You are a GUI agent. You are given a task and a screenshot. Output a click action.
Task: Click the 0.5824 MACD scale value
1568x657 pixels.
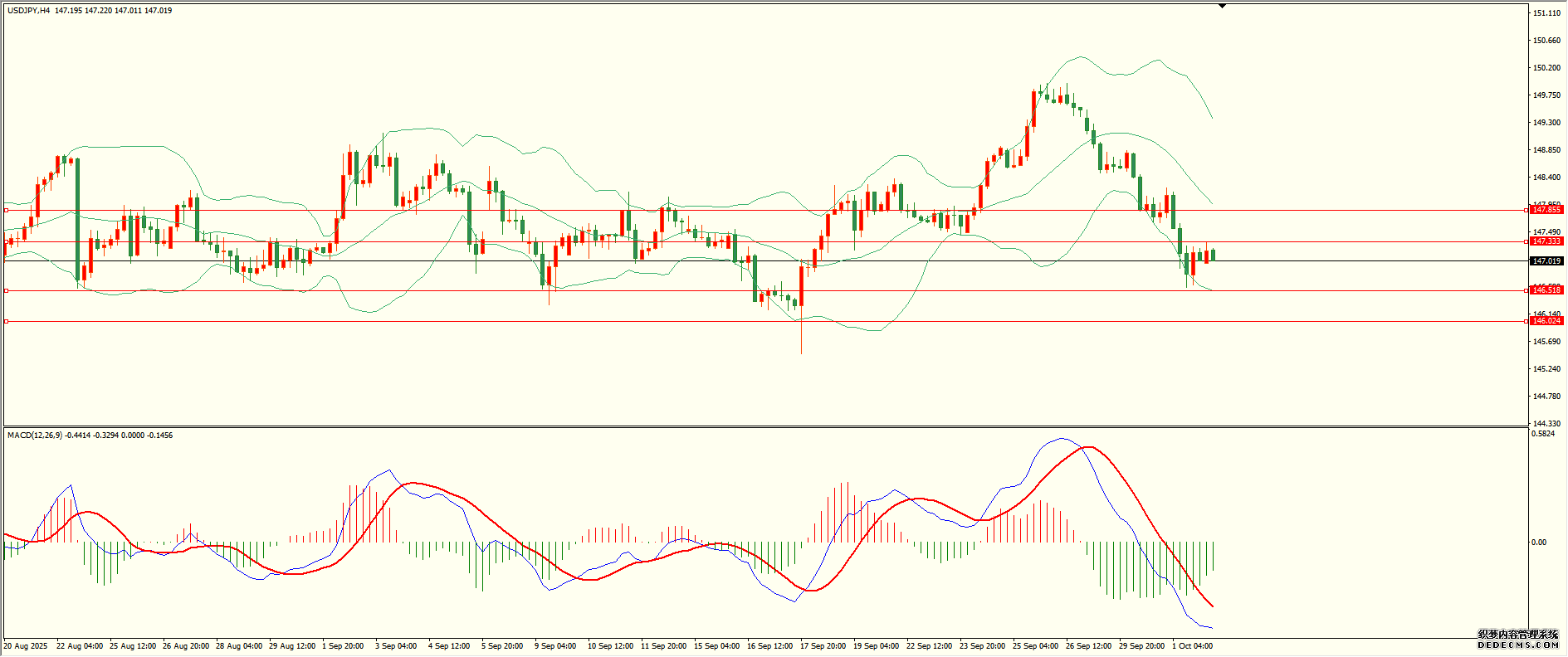click(1543, 434)
